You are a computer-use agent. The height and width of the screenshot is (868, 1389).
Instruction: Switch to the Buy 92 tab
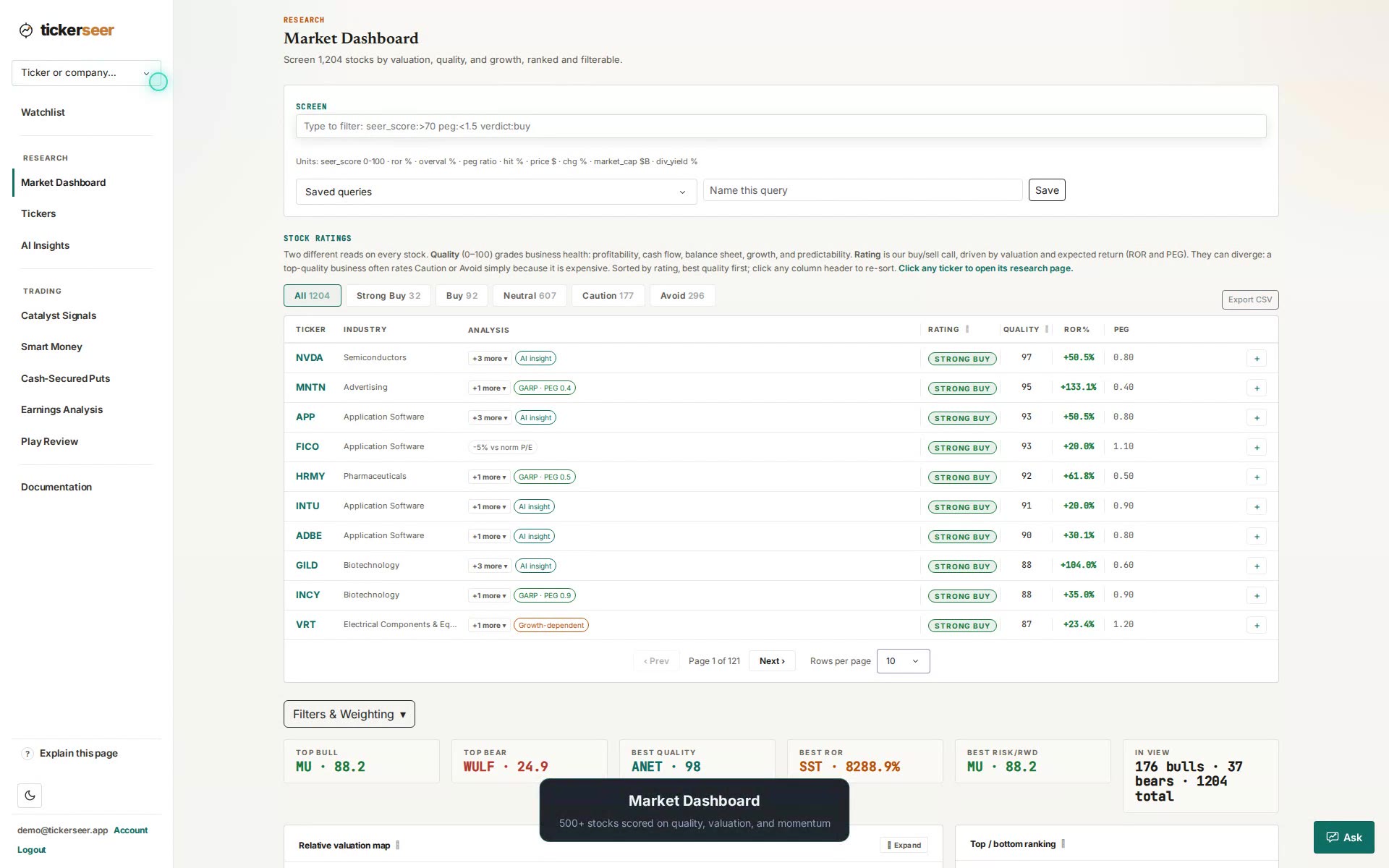tap(462, 296)
